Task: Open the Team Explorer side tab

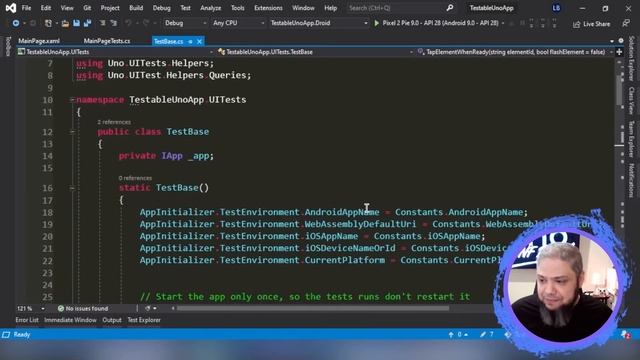Action: pos(631,139)
